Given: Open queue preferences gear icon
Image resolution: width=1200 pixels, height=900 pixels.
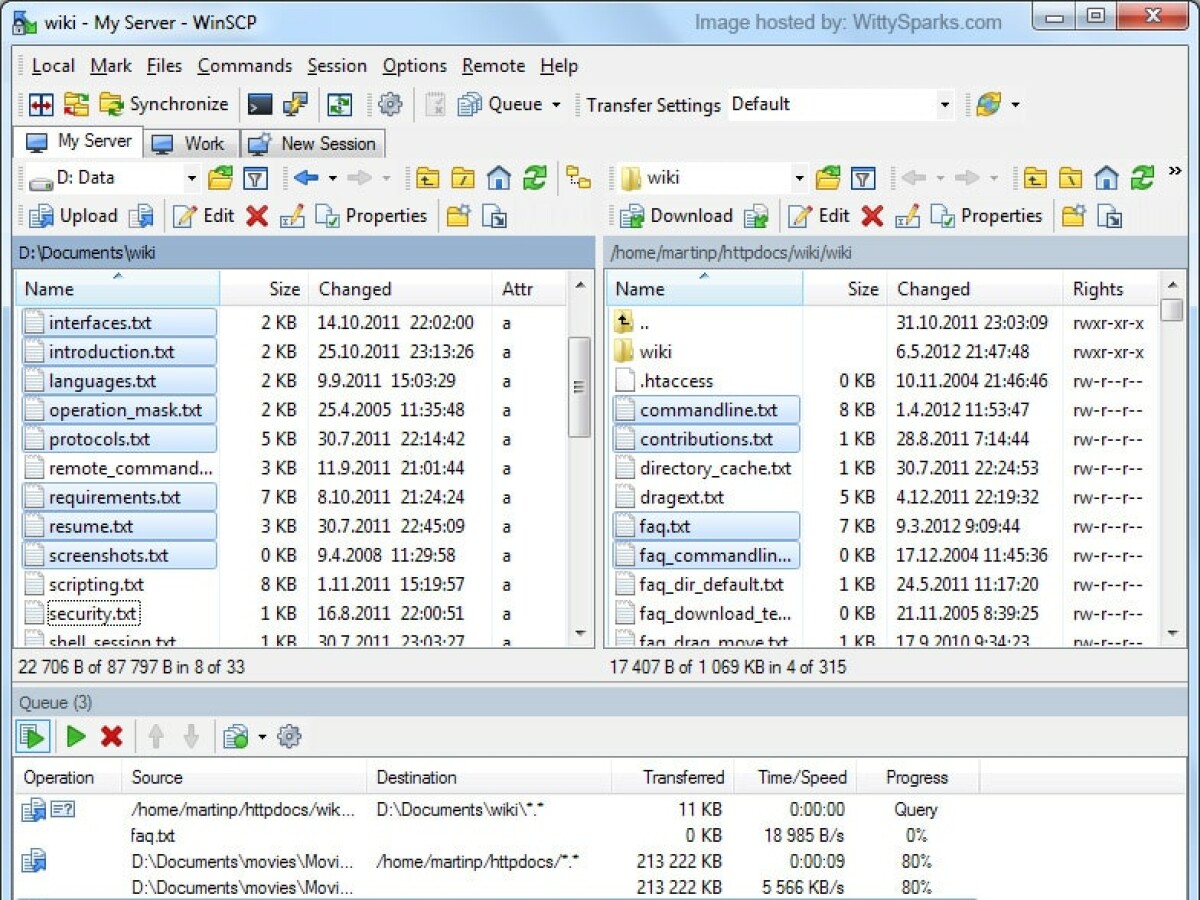Looking at the screenshot, I should coord(289,737).
